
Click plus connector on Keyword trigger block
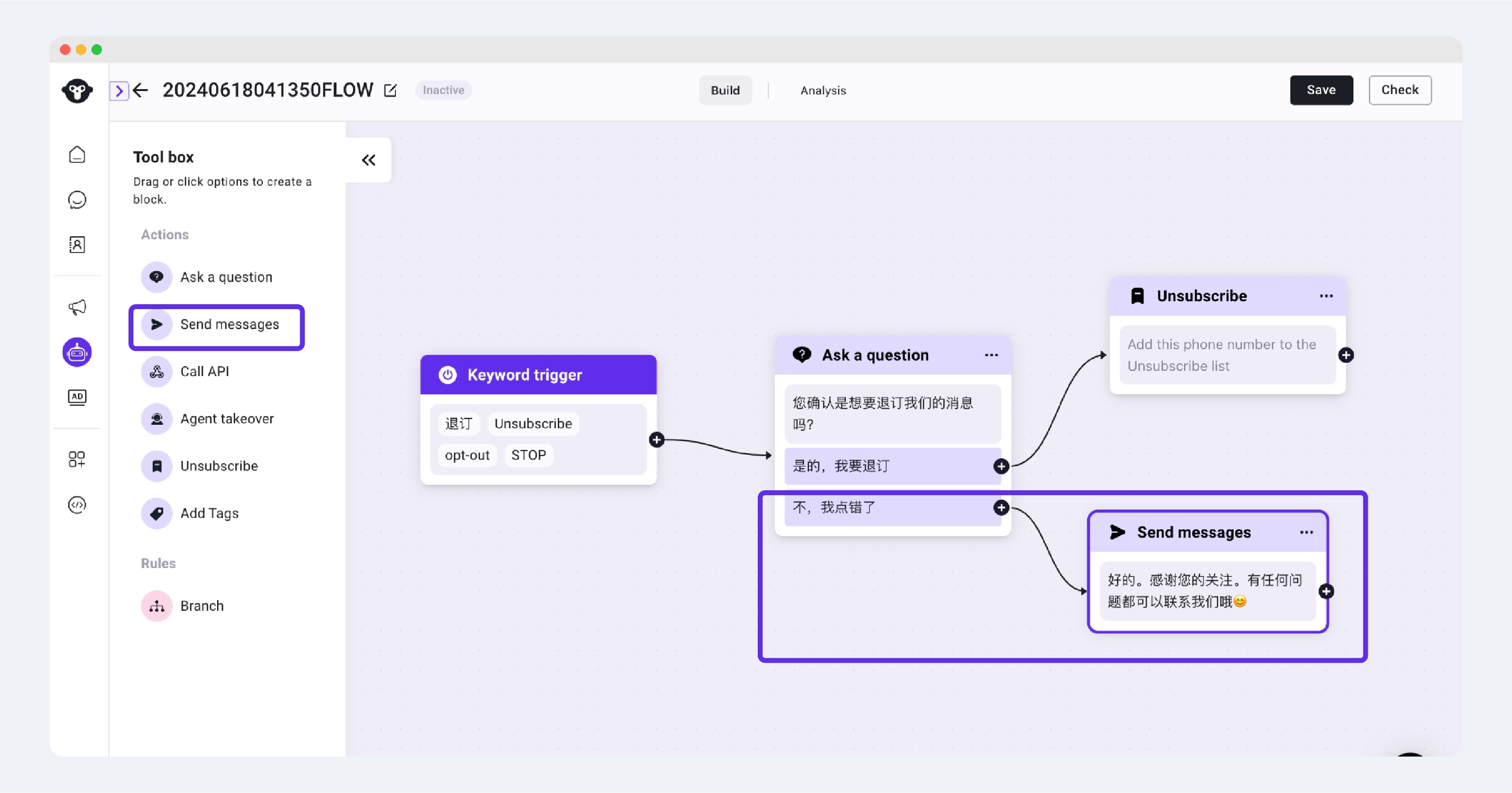click(657, 440)
